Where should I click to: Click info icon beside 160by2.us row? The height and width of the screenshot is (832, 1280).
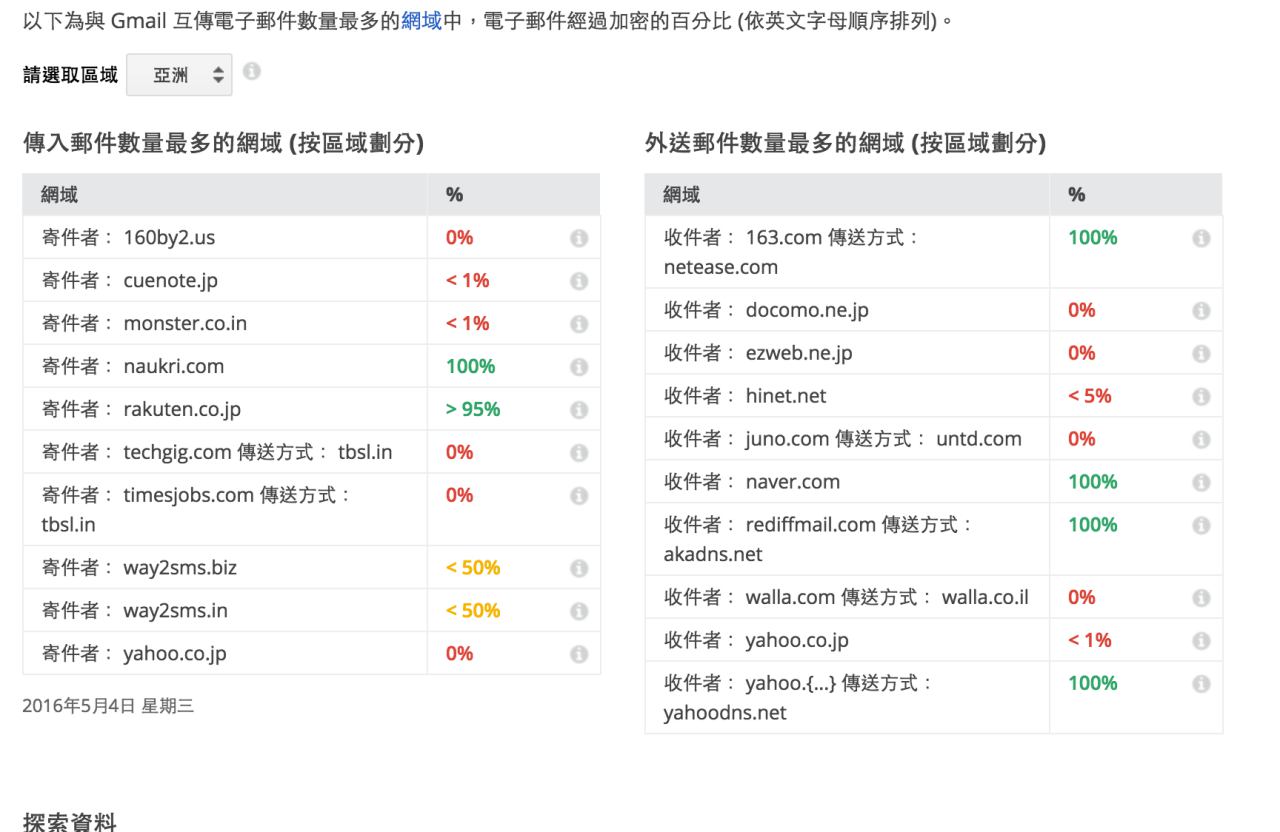point(578,238)
